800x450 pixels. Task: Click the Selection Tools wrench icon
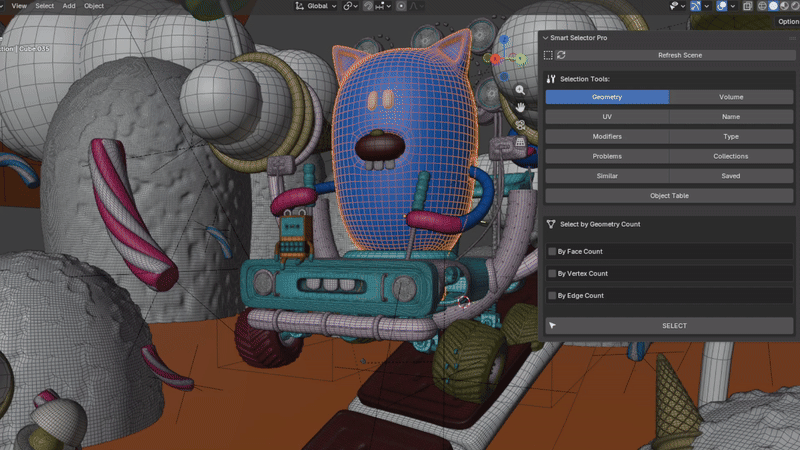coord(551,79)
